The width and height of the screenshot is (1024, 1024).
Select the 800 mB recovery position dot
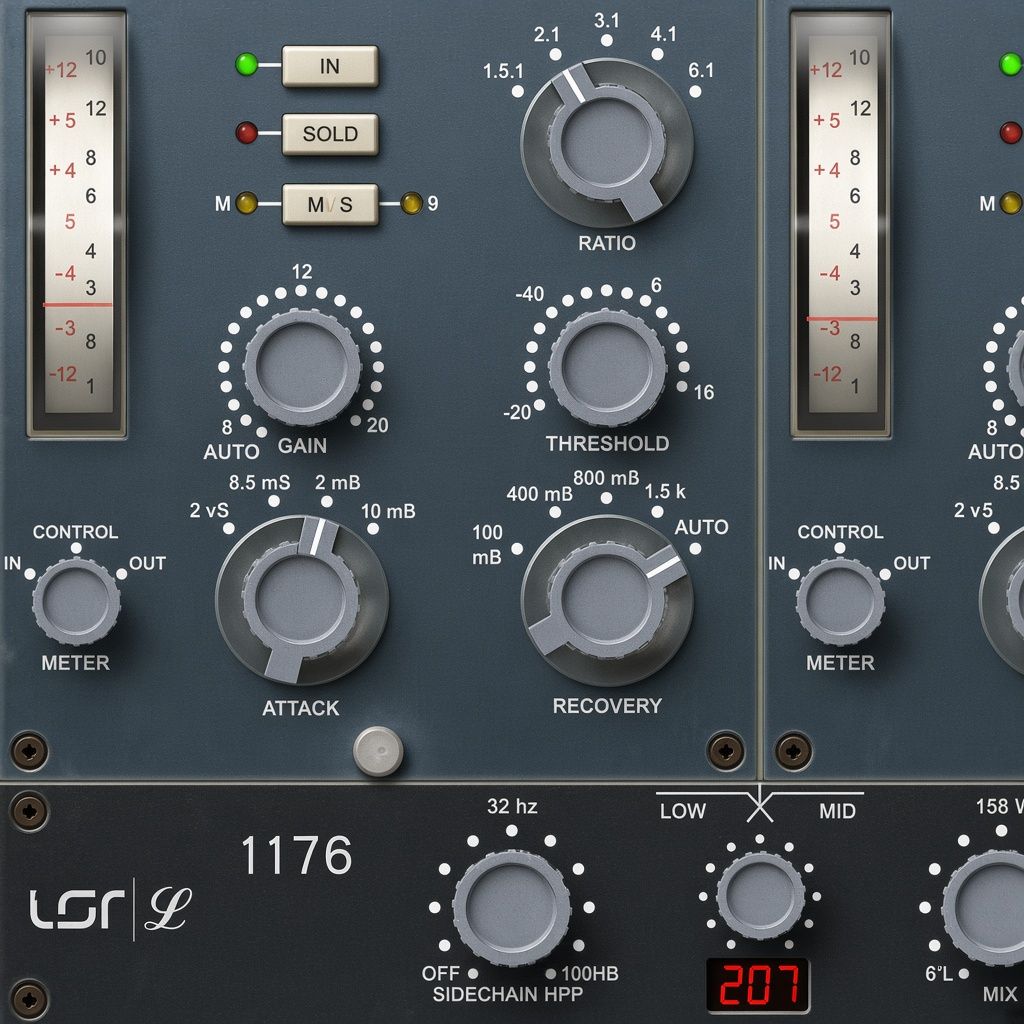[607, 498]
